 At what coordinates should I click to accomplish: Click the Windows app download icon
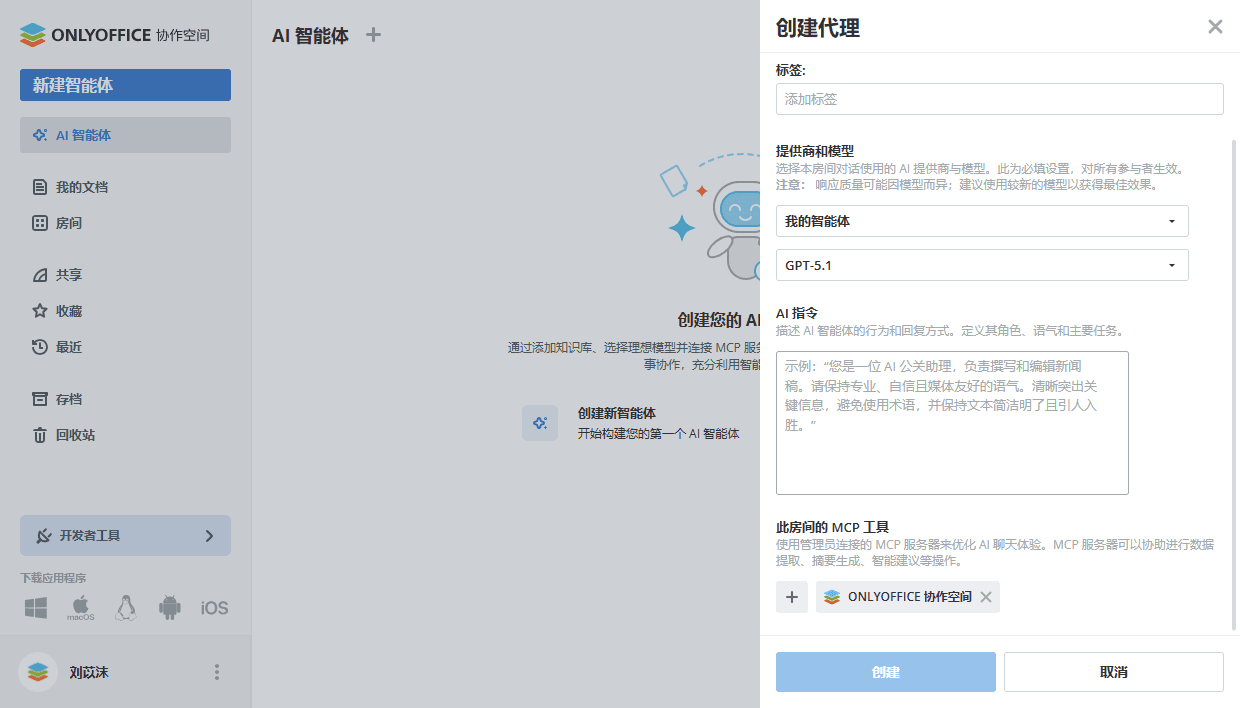coord(37,607)
